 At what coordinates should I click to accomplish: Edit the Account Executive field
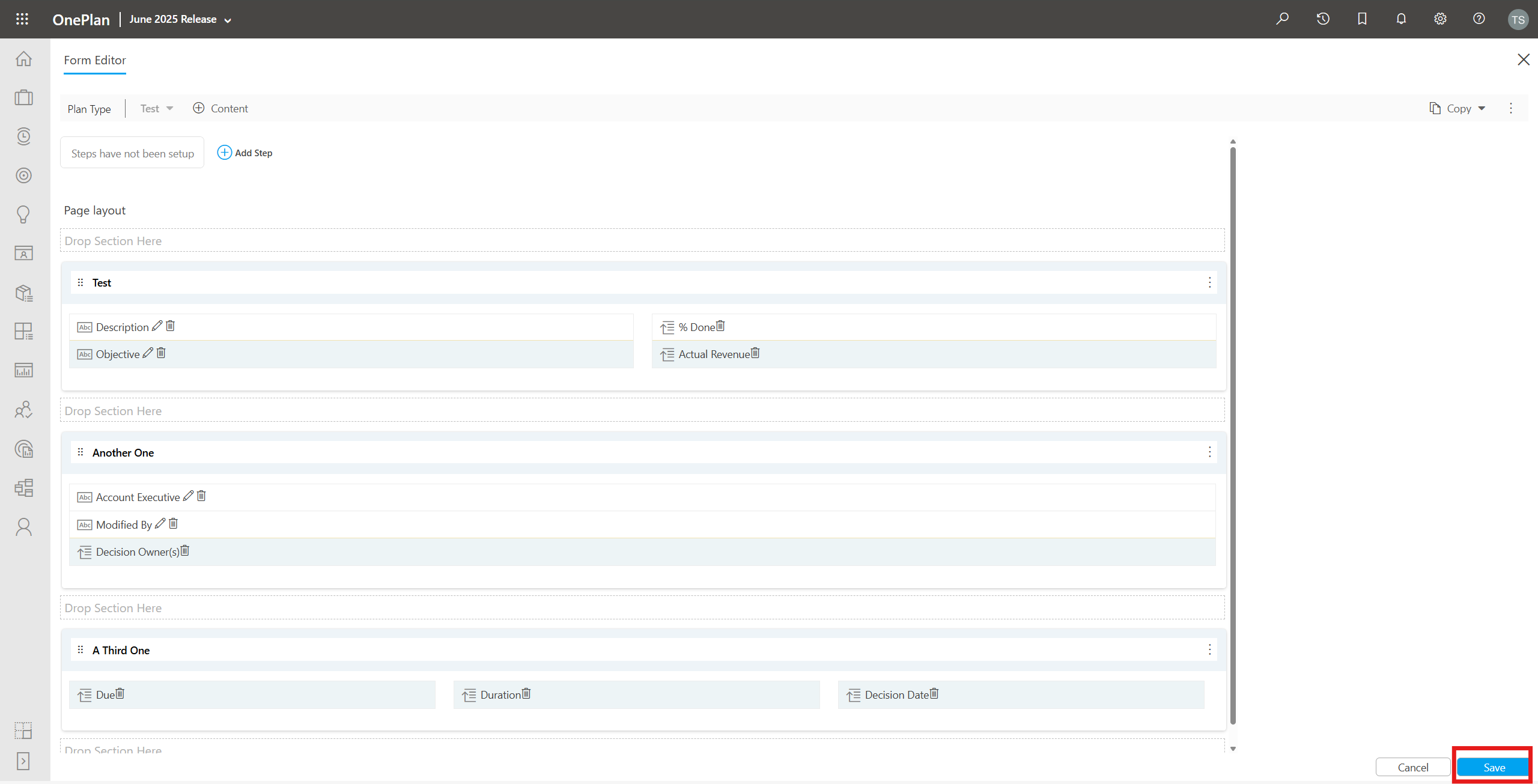(188, 496)
